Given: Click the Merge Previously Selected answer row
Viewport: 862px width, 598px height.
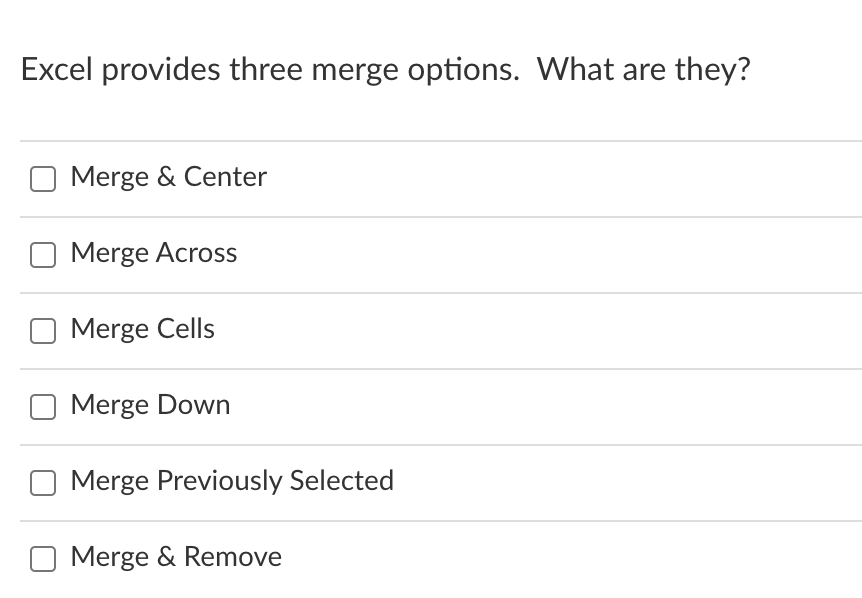Looking at the screenshot, I should 430,481.
